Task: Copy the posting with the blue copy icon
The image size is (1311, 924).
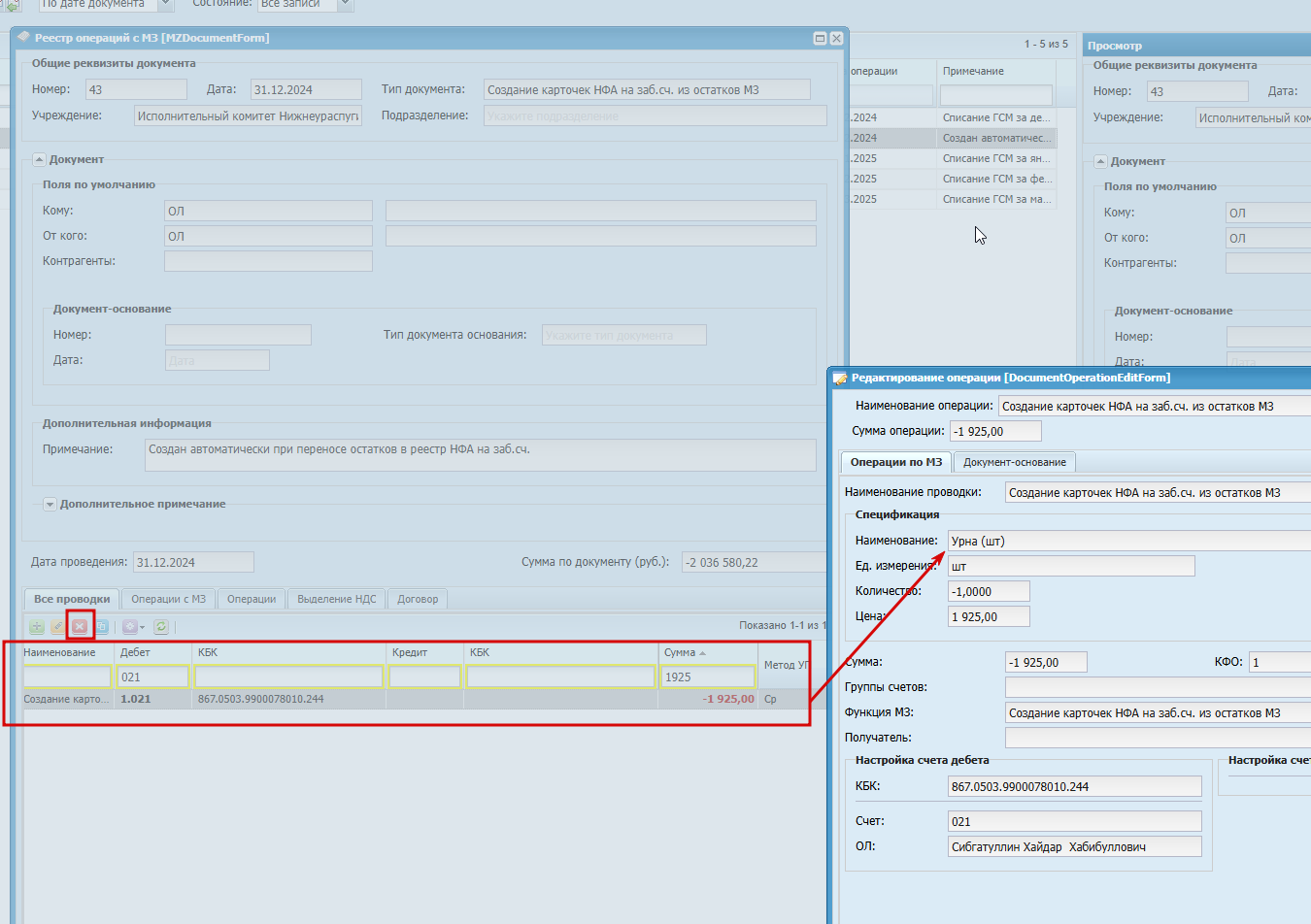Action: click(x=102, y=627)
